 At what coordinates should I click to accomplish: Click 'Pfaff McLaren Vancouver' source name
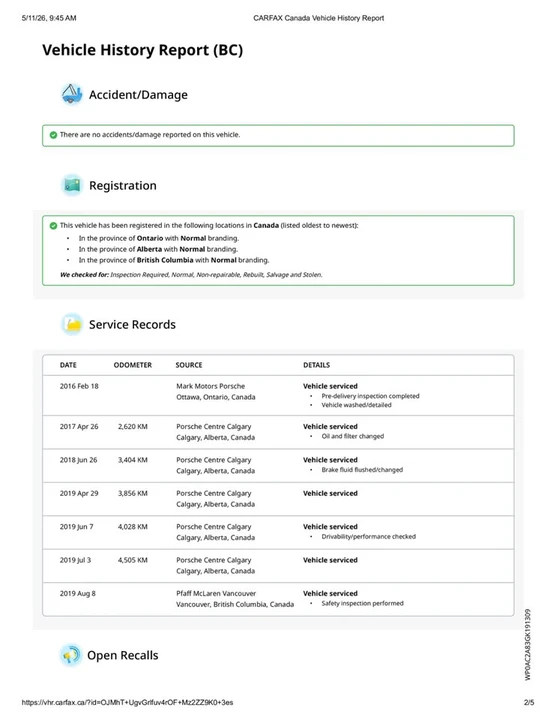pos(216,594)
